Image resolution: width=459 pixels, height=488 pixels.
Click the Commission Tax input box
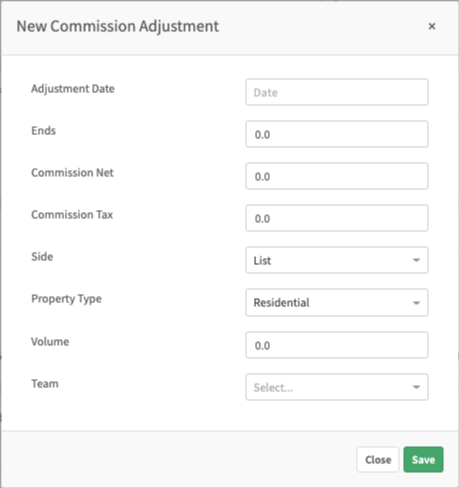(x=337, y=218)
